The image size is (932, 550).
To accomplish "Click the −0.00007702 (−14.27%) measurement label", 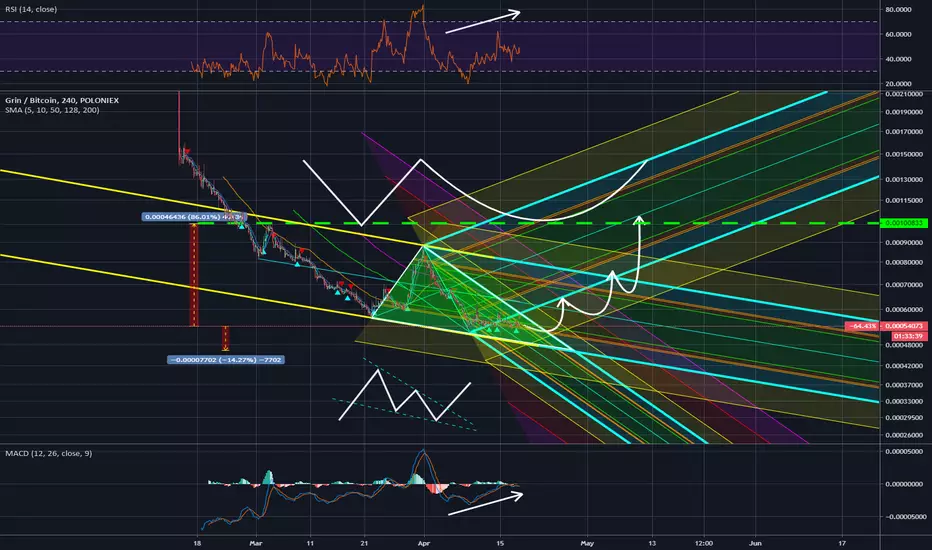I will [x=226, y=360].
